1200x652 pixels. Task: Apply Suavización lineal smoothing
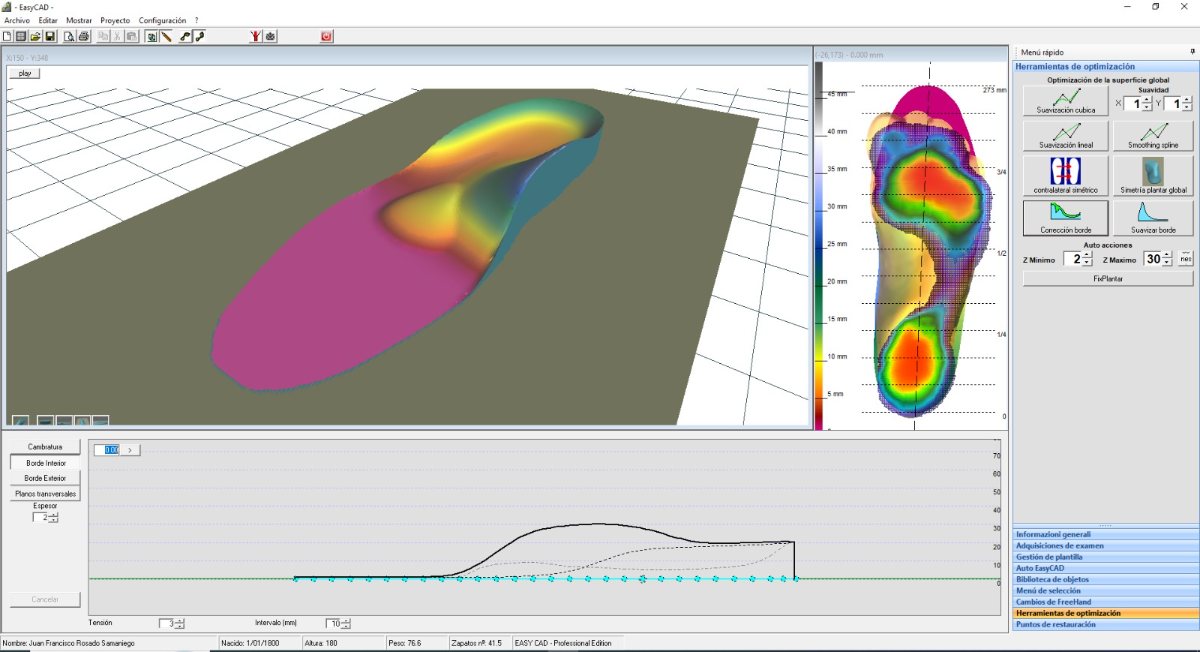click(x=1065, y=135)
